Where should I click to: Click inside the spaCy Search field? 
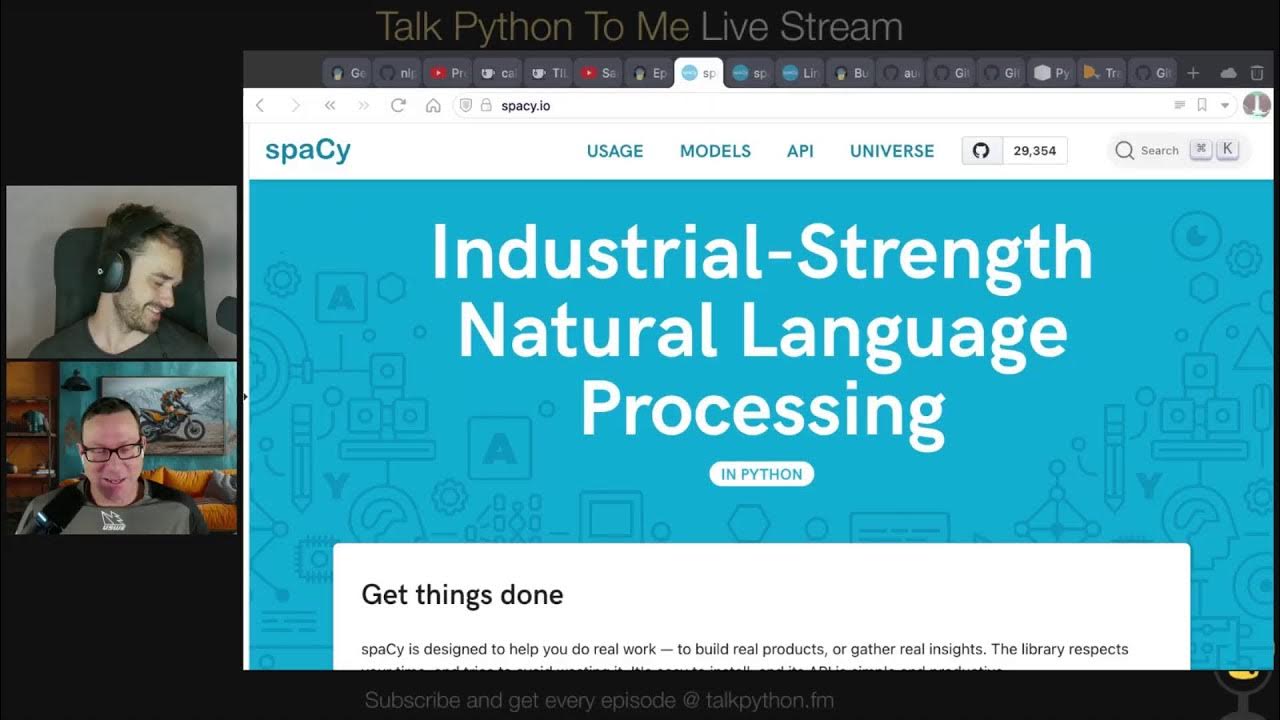tap(1160, 150)
